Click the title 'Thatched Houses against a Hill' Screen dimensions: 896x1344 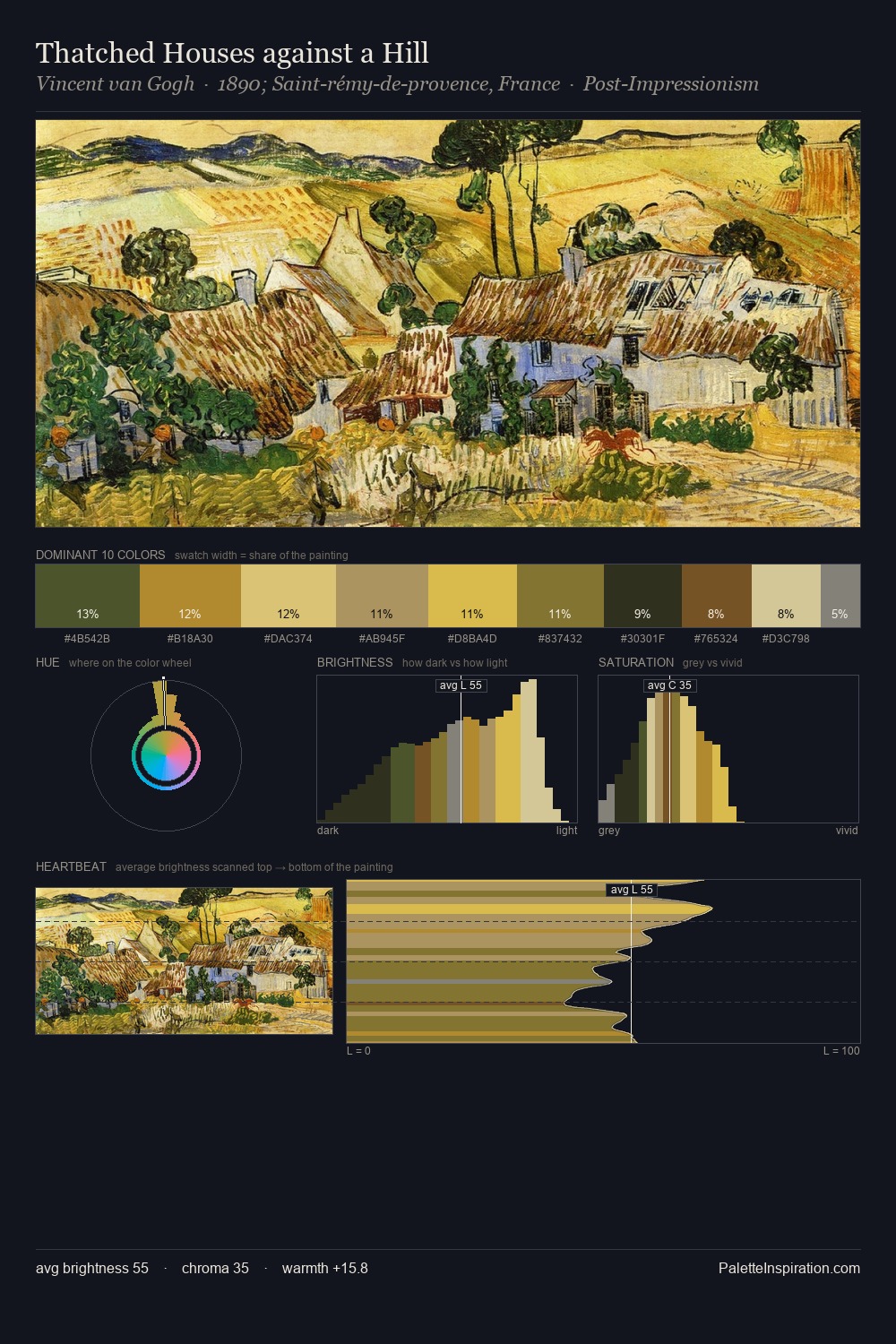pos(232,53)
